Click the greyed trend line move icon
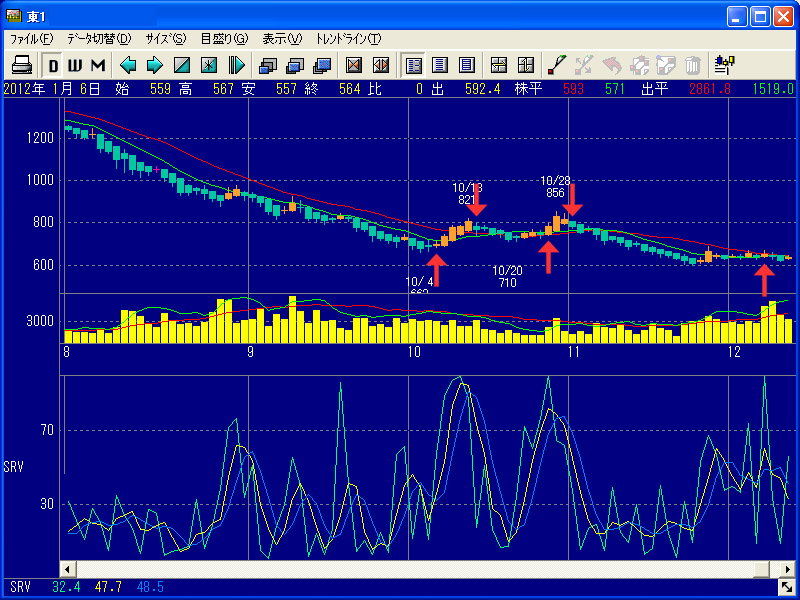Viewport: 800px width, 600px height. 584,65
